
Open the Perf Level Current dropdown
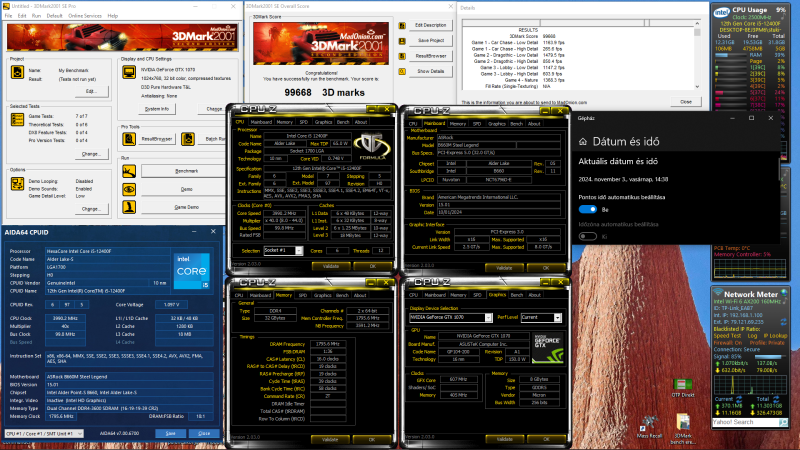click(557, 317)
